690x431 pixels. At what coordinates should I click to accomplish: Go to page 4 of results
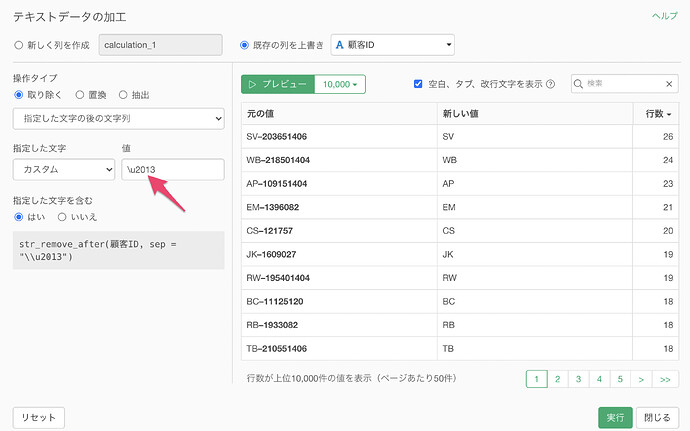599,379
